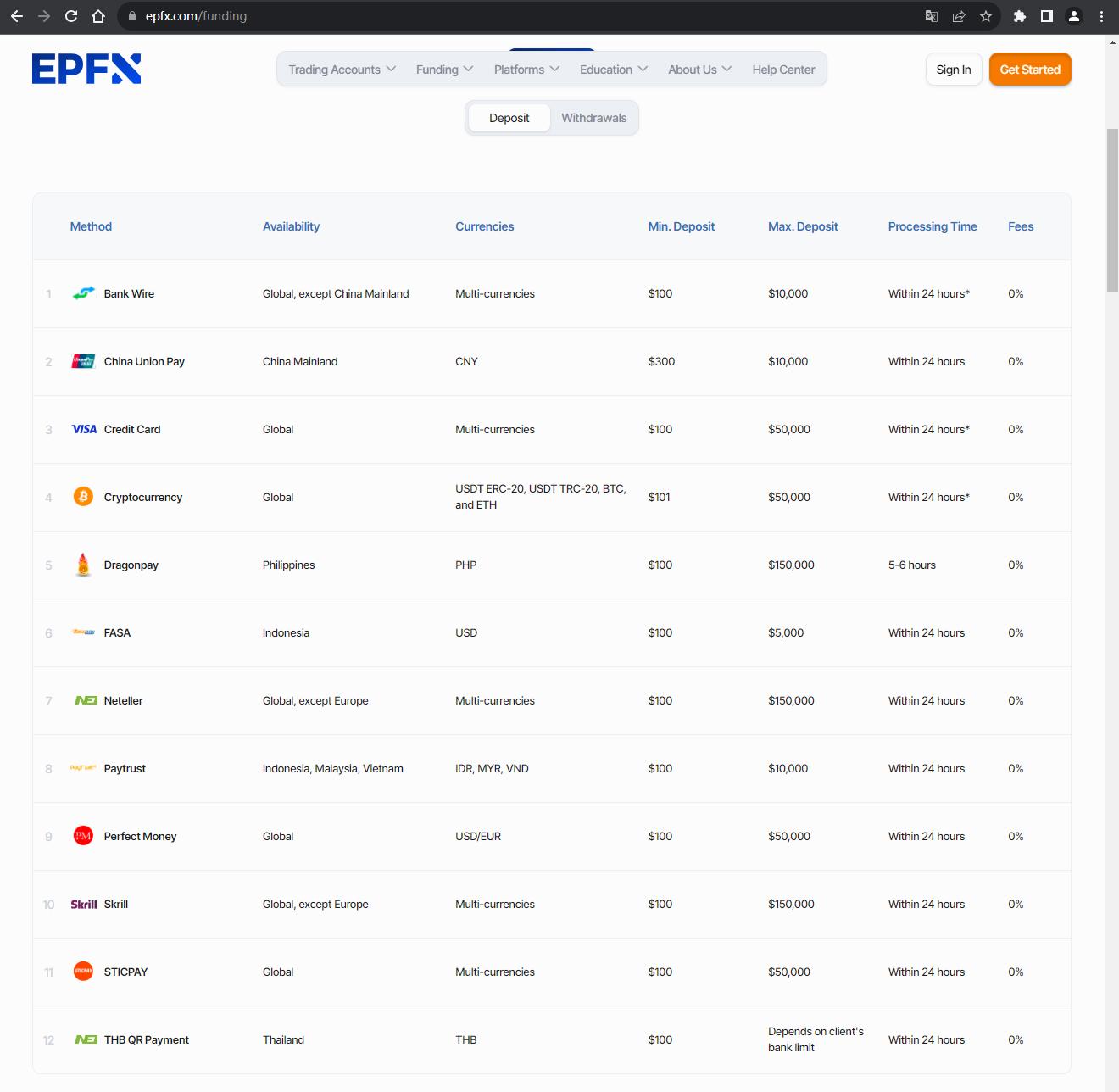Select the Deposit toggle
This screenshot has width=1119, height=1092.
(x=509, y=118)
